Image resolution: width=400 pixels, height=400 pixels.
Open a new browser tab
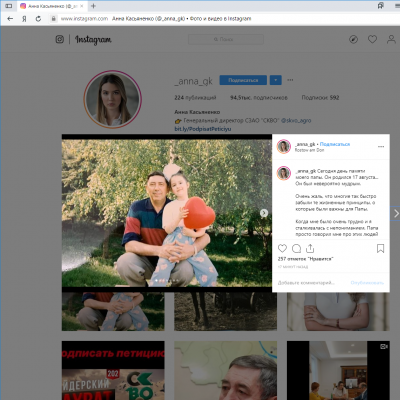(93, 6)
